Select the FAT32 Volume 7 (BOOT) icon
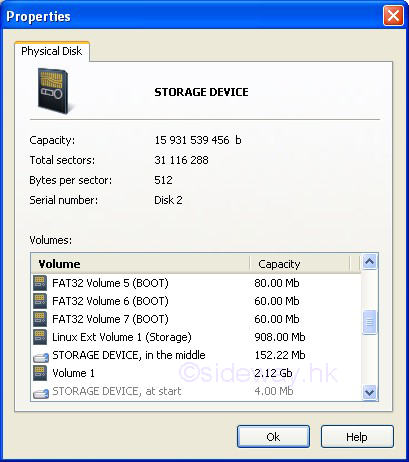Viewport: 409px width, 462px height. tap(40, 319)
